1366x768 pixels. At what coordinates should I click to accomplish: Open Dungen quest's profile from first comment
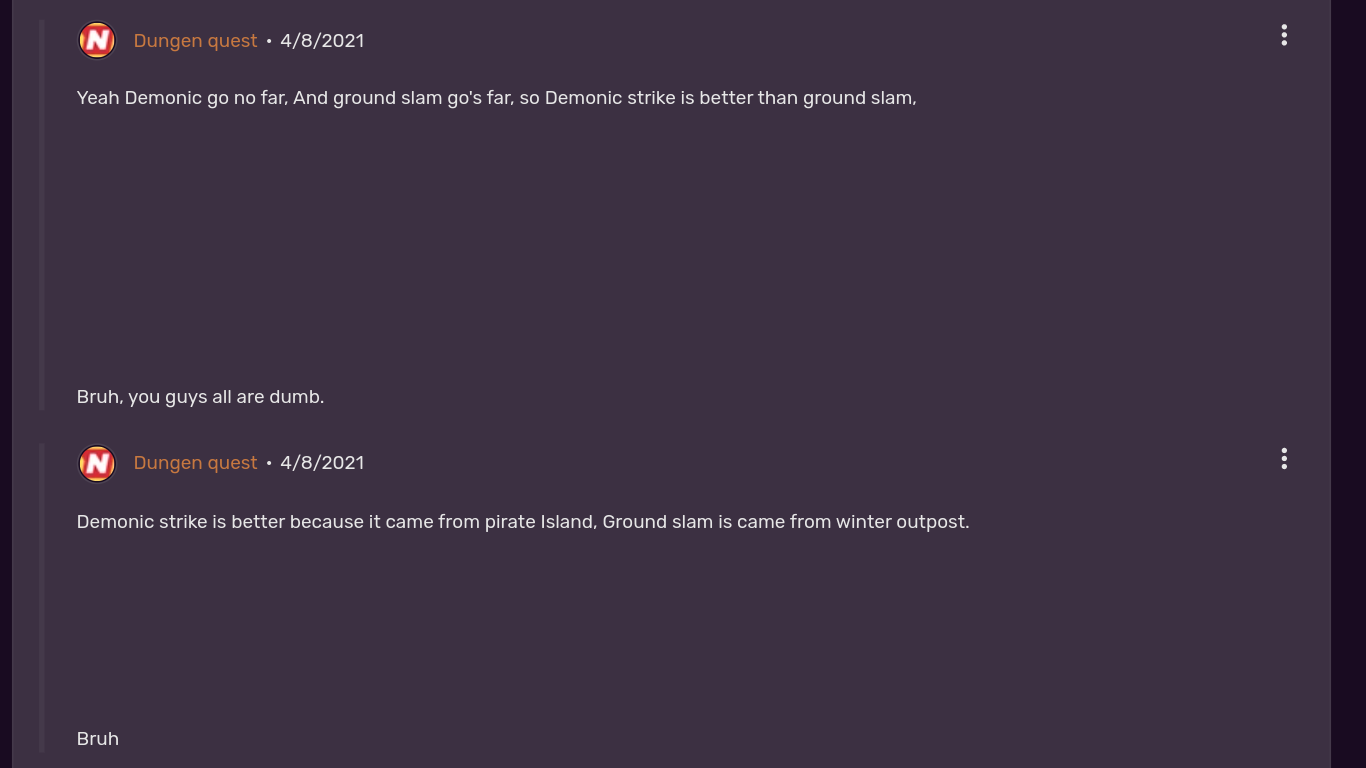tap(195, 41)
